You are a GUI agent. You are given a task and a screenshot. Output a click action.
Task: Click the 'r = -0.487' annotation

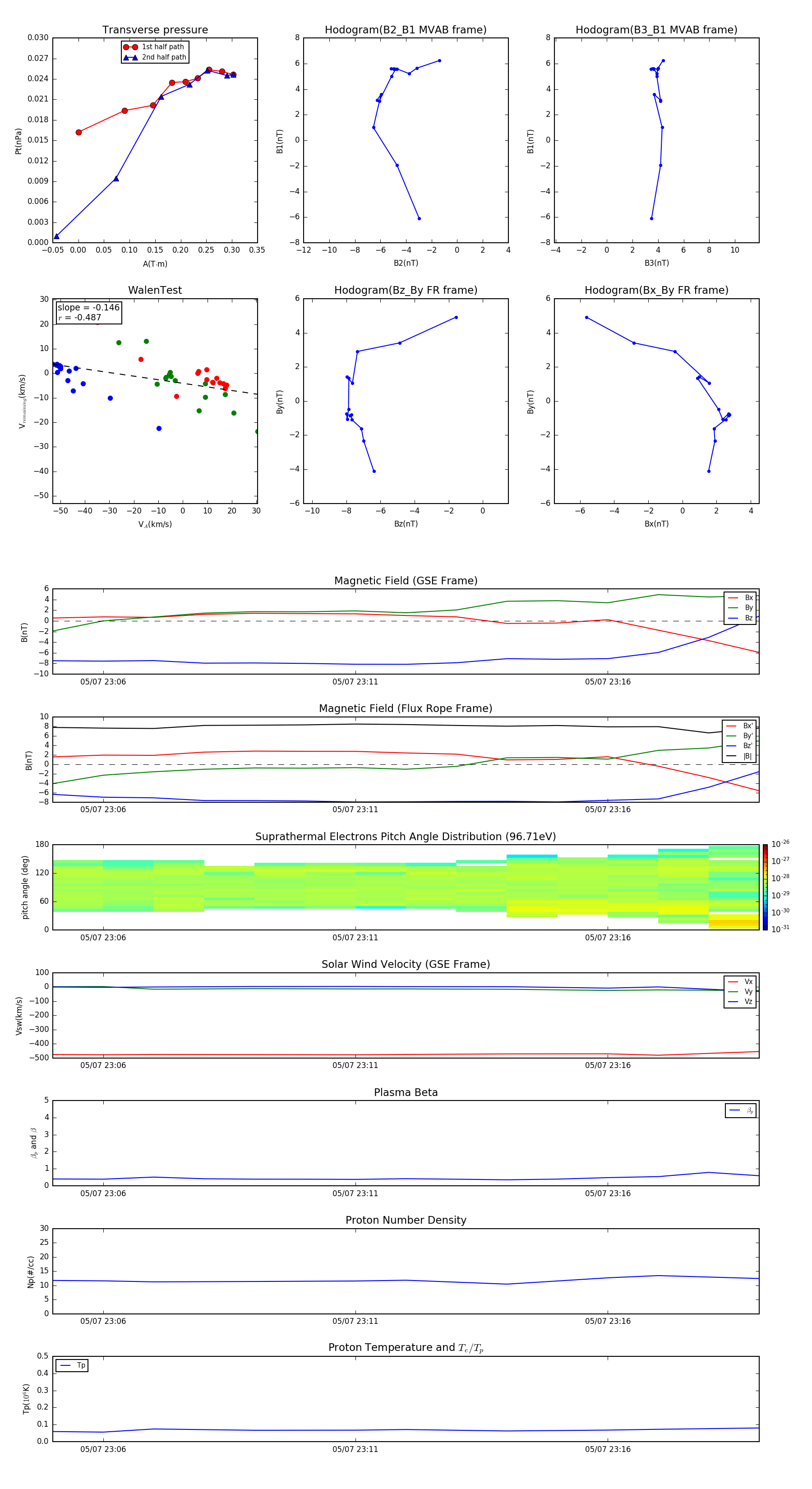tap(80, 317)
